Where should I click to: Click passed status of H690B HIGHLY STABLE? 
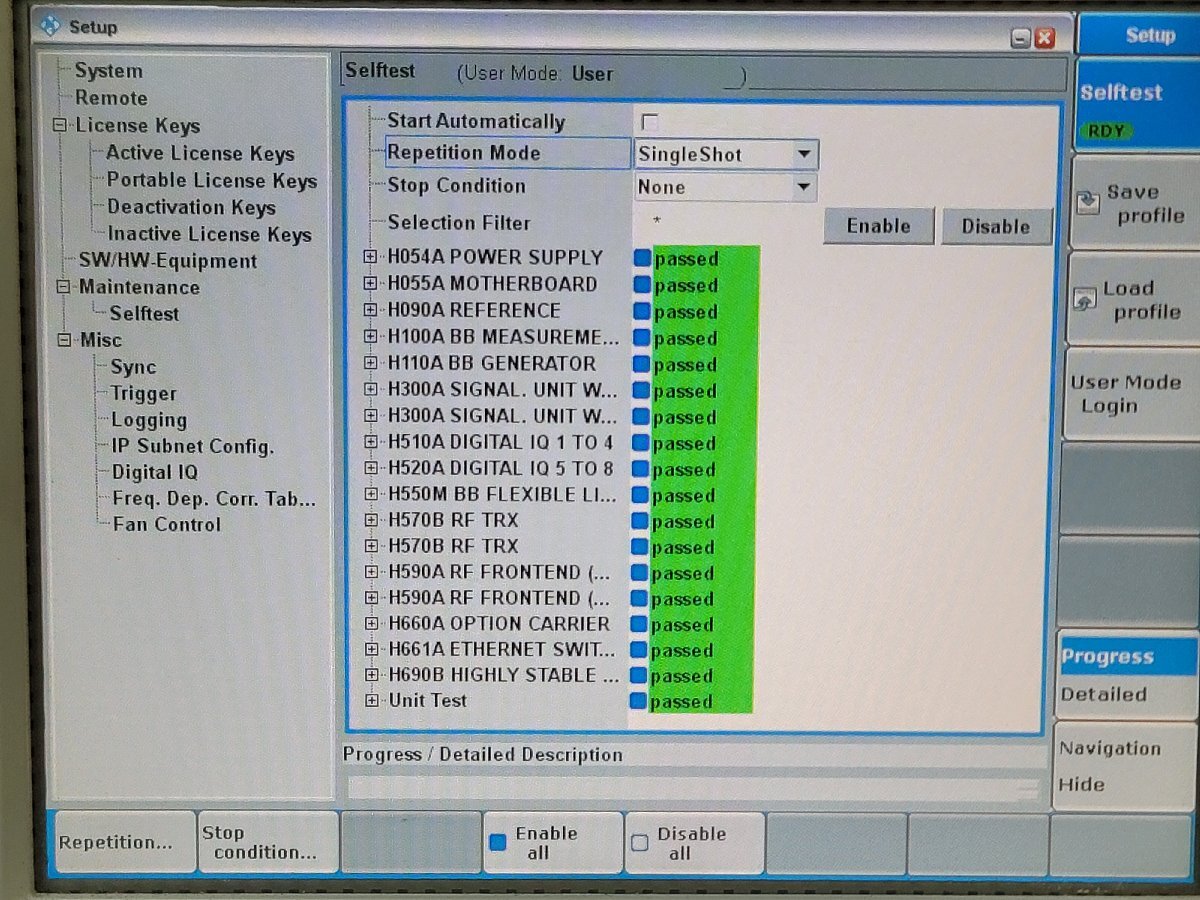coord(681,676)
